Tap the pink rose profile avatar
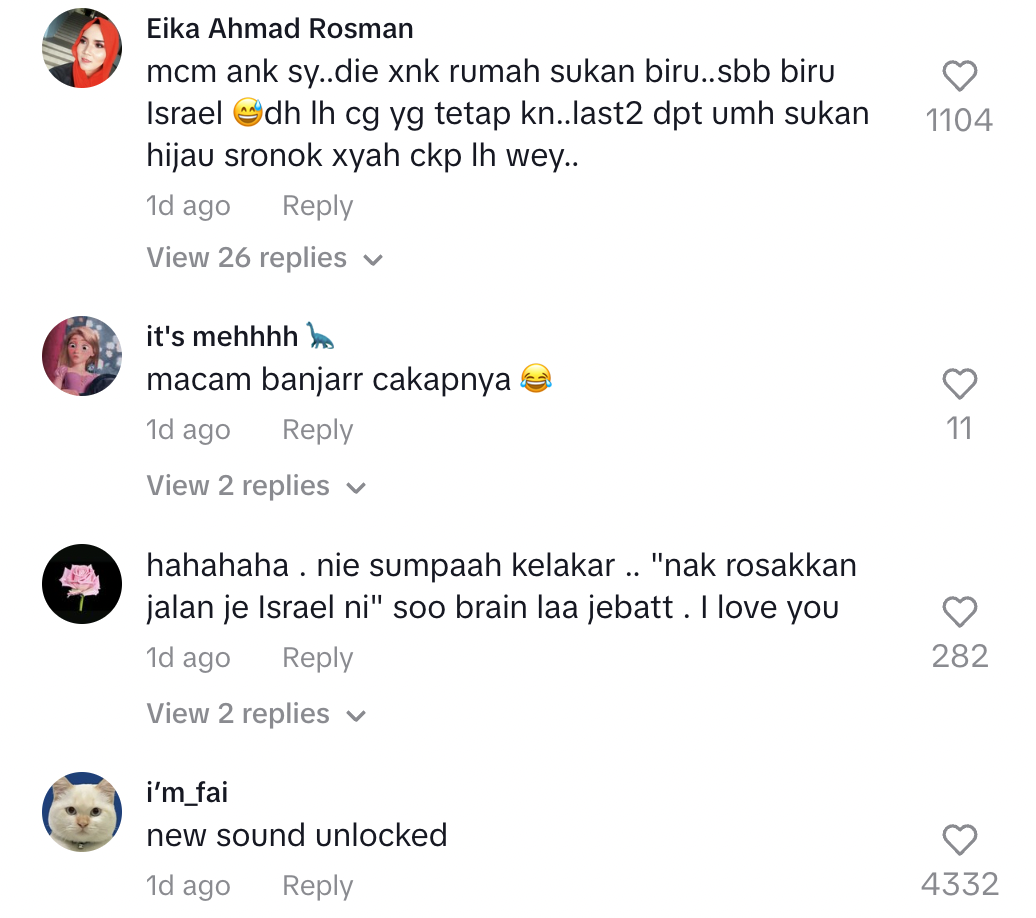The image size is (1036, 918). click(82, 584)
